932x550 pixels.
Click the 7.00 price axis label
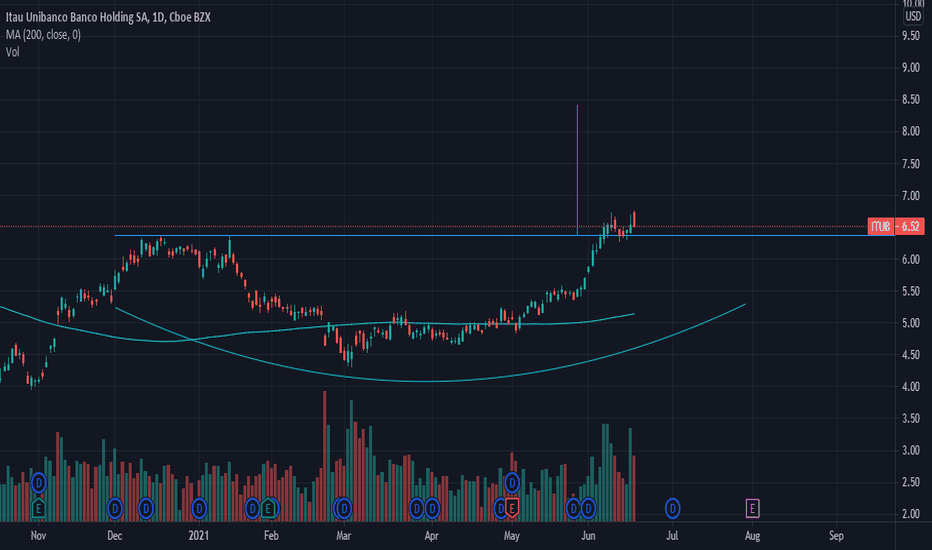(911, 196)
